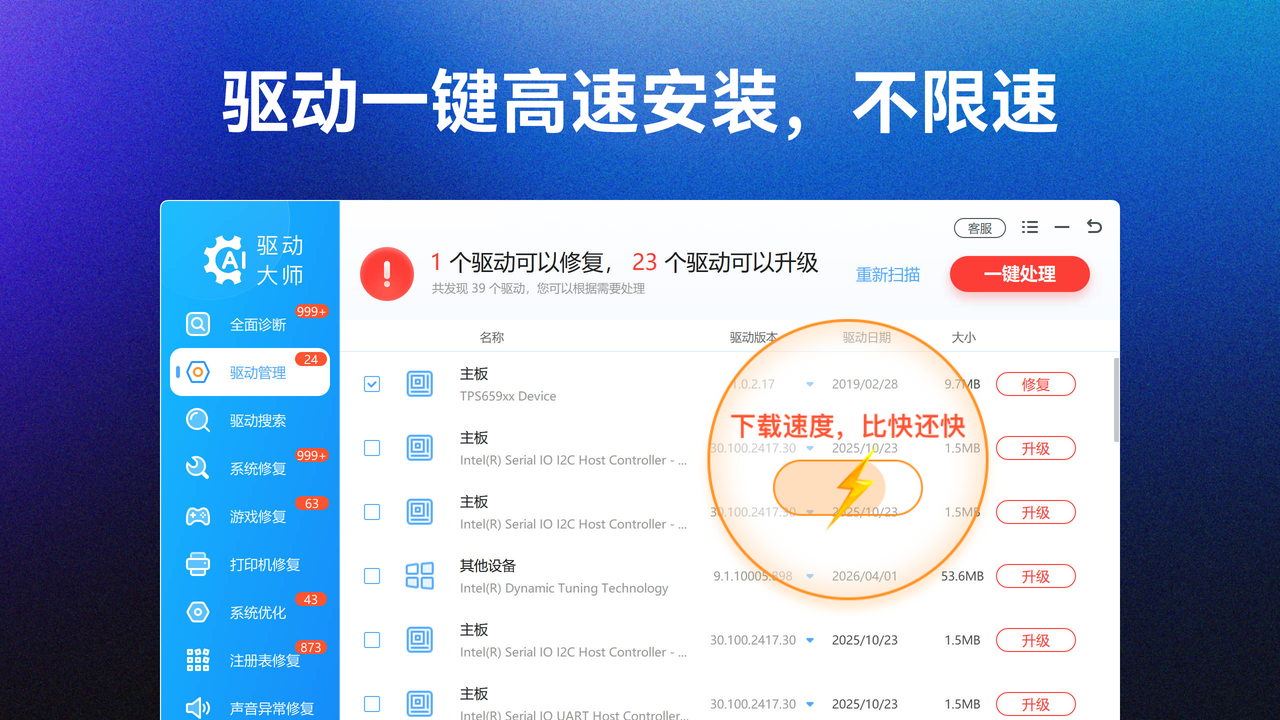Click the red 一键处理 button
1280x720 pixels.
coord(1020,274)
